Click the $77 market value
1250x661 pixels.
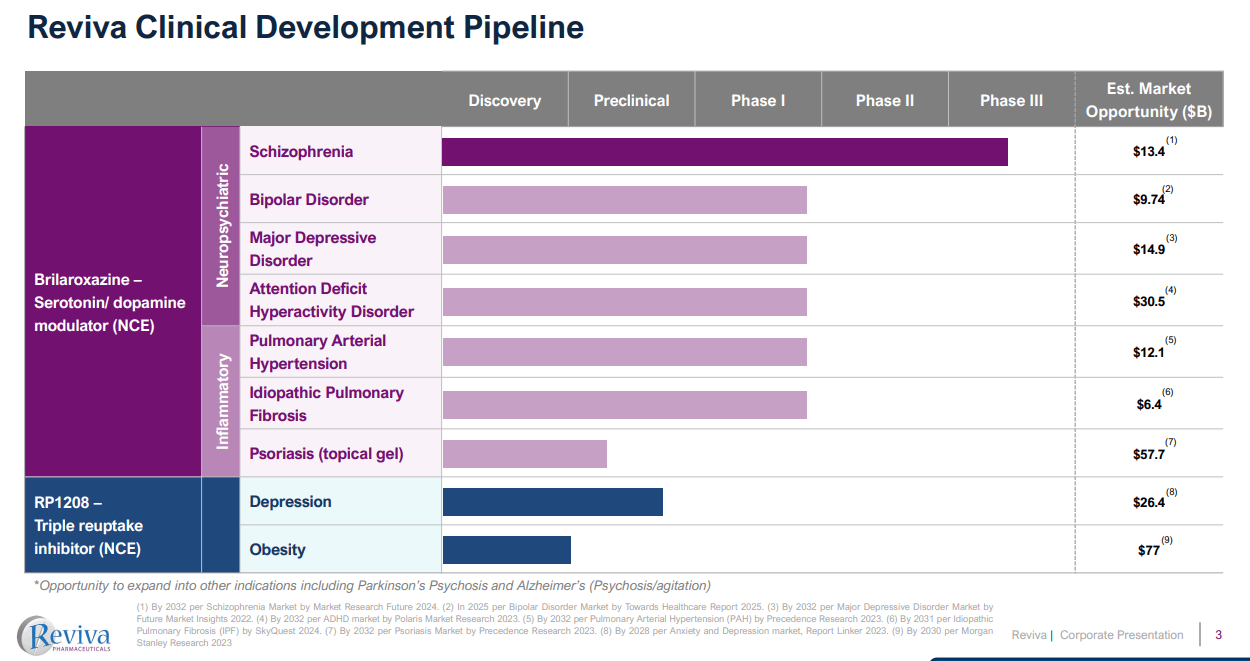(1149, 550)
